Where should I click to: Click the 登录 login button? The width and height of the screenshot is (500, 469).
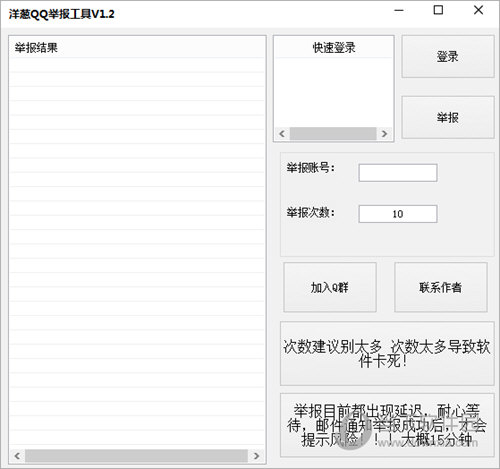coord(448,57)
